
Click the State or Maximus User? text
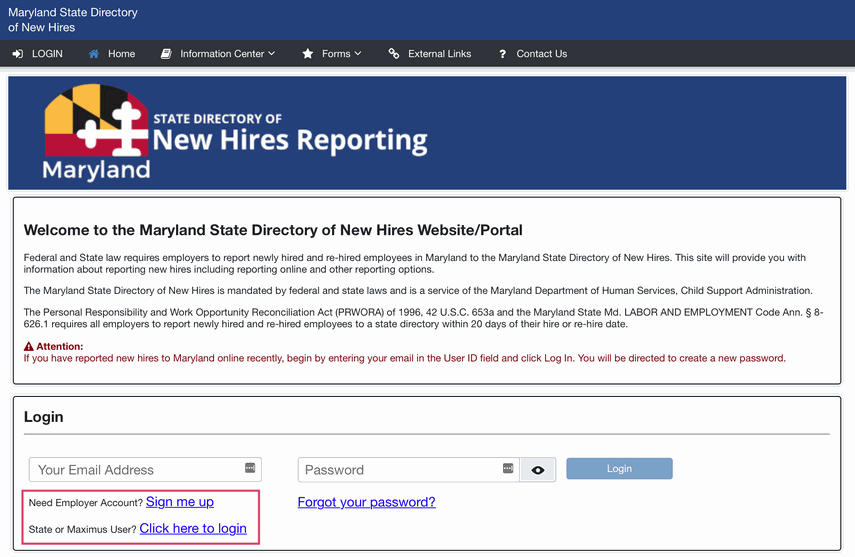coord(82,530)
